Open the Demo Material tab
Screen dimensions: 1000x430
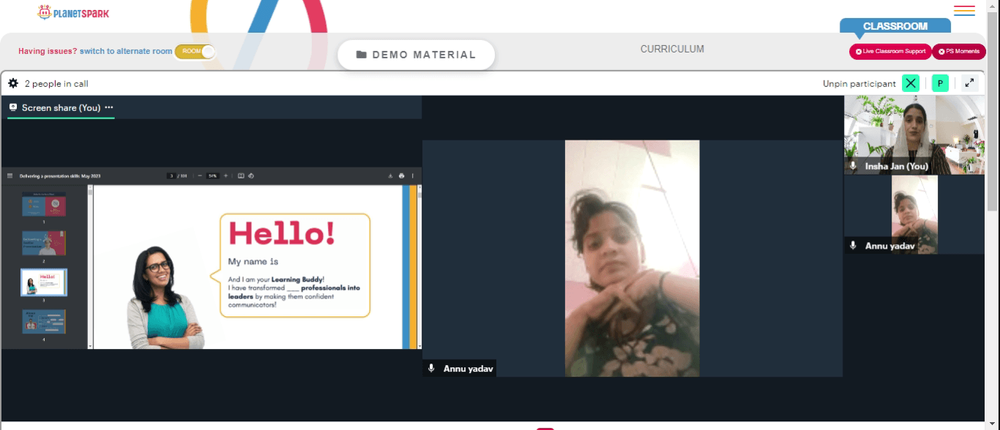[416, 55]
